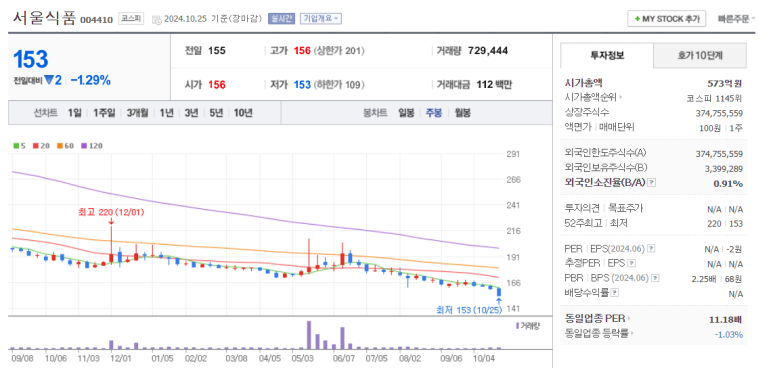This screenshot has height=368, width=773.
Task: Click help icon next to 외국인소진율(B/A)
Action: click(651, 183)
